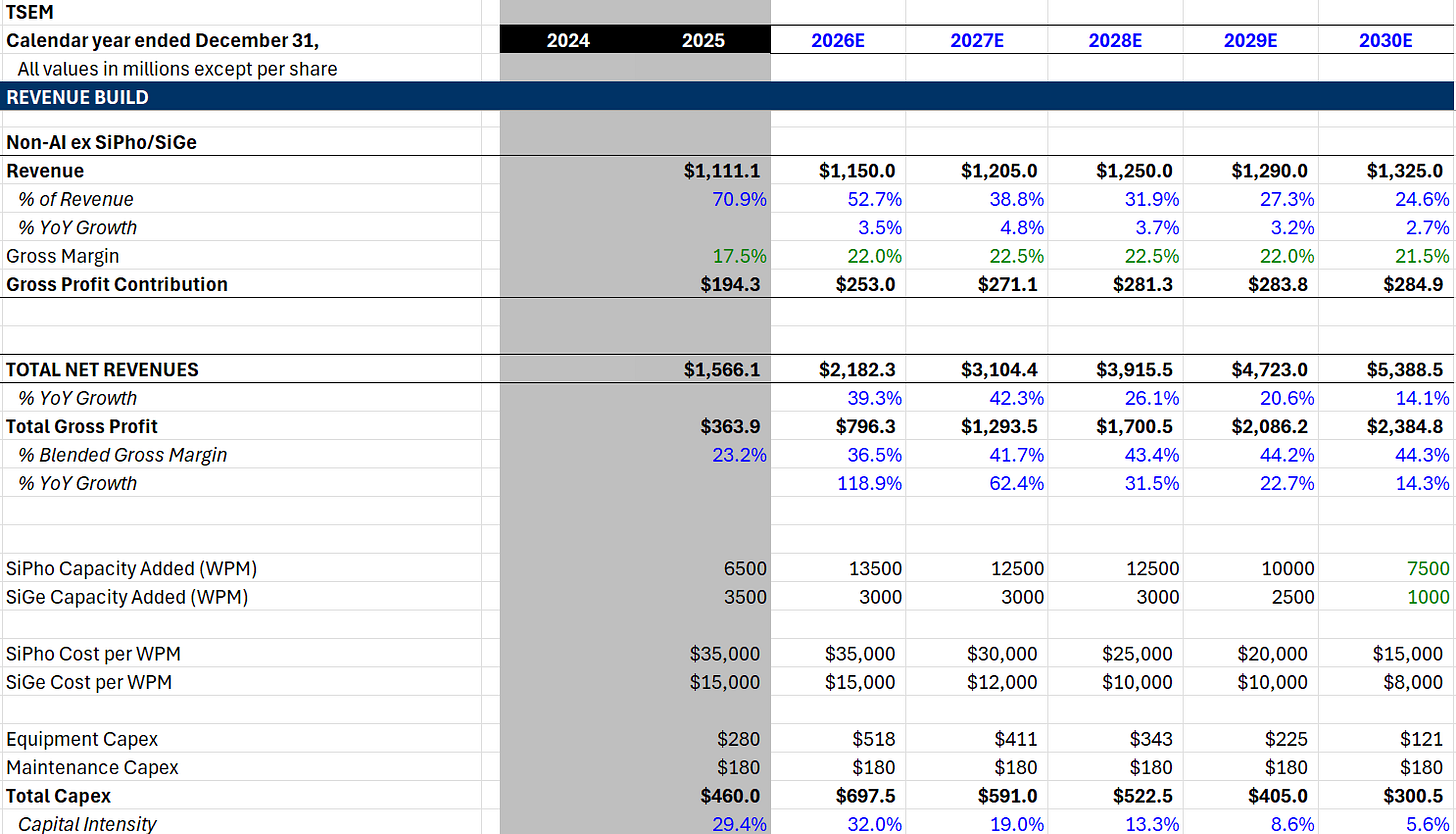Click the SiPho Capacity Added (WPM) label
This screenshot has height=834, width=1456.
click(131, 568)
